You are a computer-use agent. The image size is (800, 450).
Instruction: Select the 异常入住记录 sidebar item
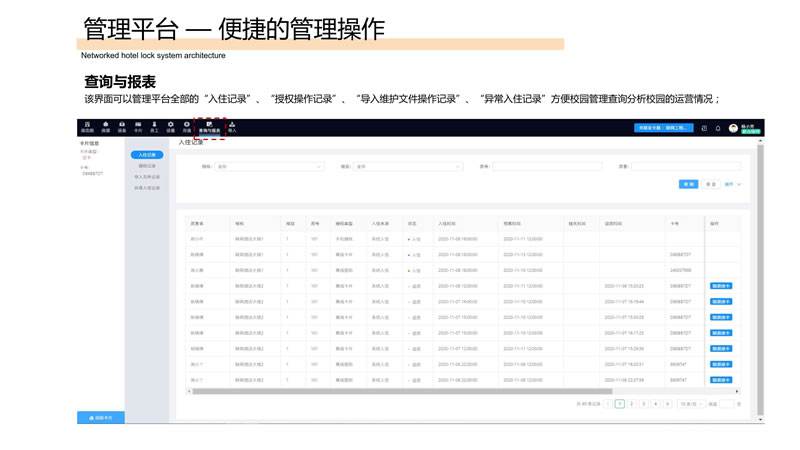click(147, 188)
